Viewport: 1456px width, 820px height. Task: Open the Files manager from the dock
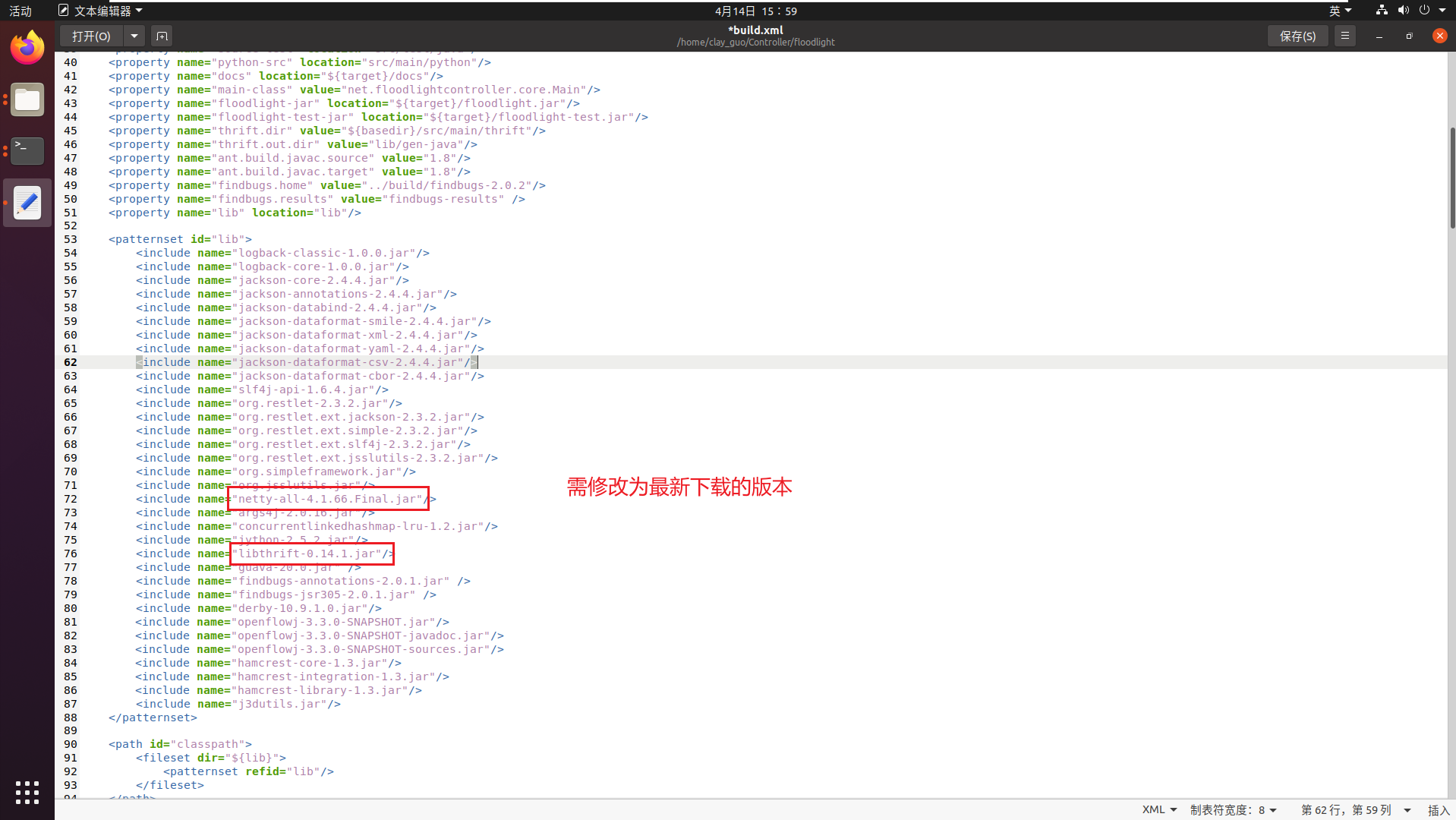pyautogui.click(x=27, y=99)
